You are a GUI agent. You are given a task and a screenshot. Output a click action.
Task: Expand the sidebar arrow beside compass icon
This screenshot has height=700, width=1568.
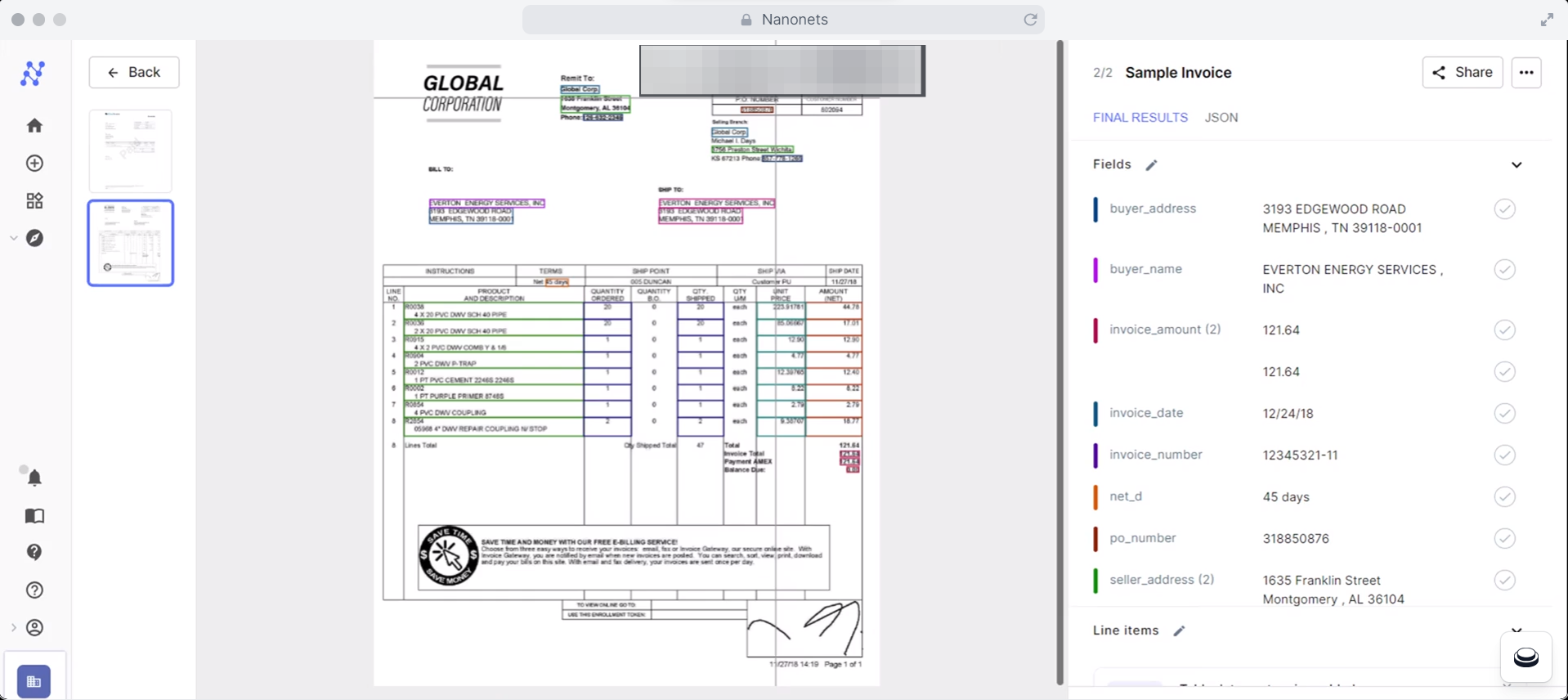[13, 238]
